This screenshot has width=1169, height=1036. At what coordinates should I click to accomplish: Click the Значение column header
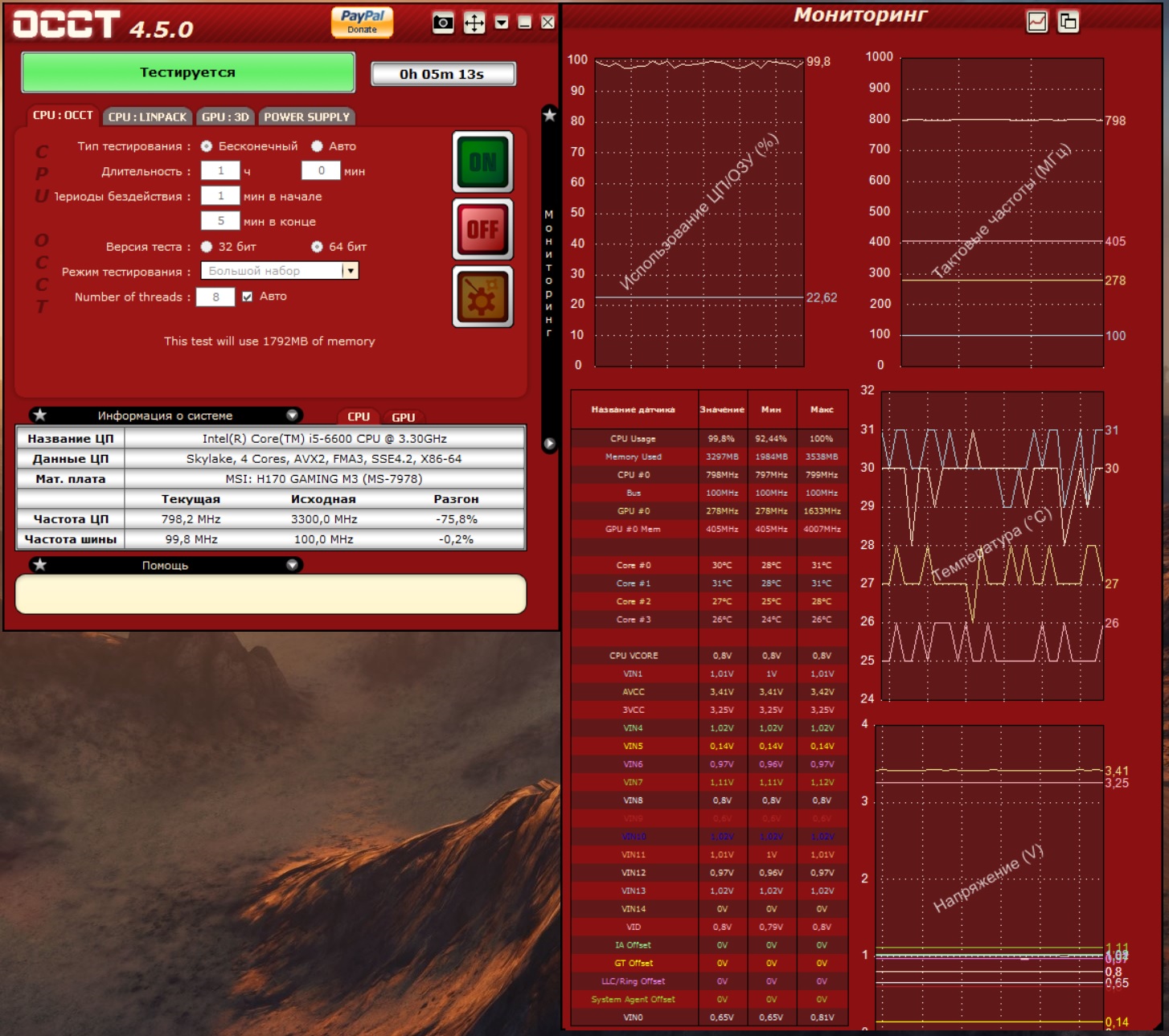pyautogui.click(x=722, y=410)
